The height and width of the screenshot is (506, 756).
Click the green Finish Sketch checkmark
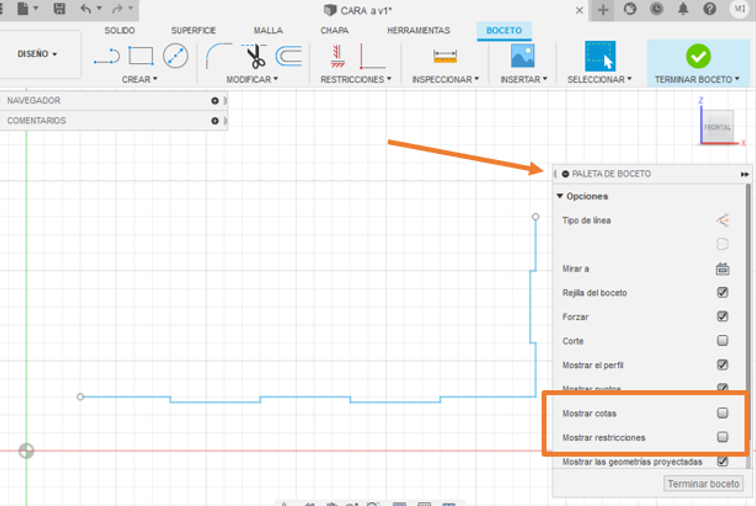[698, 56]
